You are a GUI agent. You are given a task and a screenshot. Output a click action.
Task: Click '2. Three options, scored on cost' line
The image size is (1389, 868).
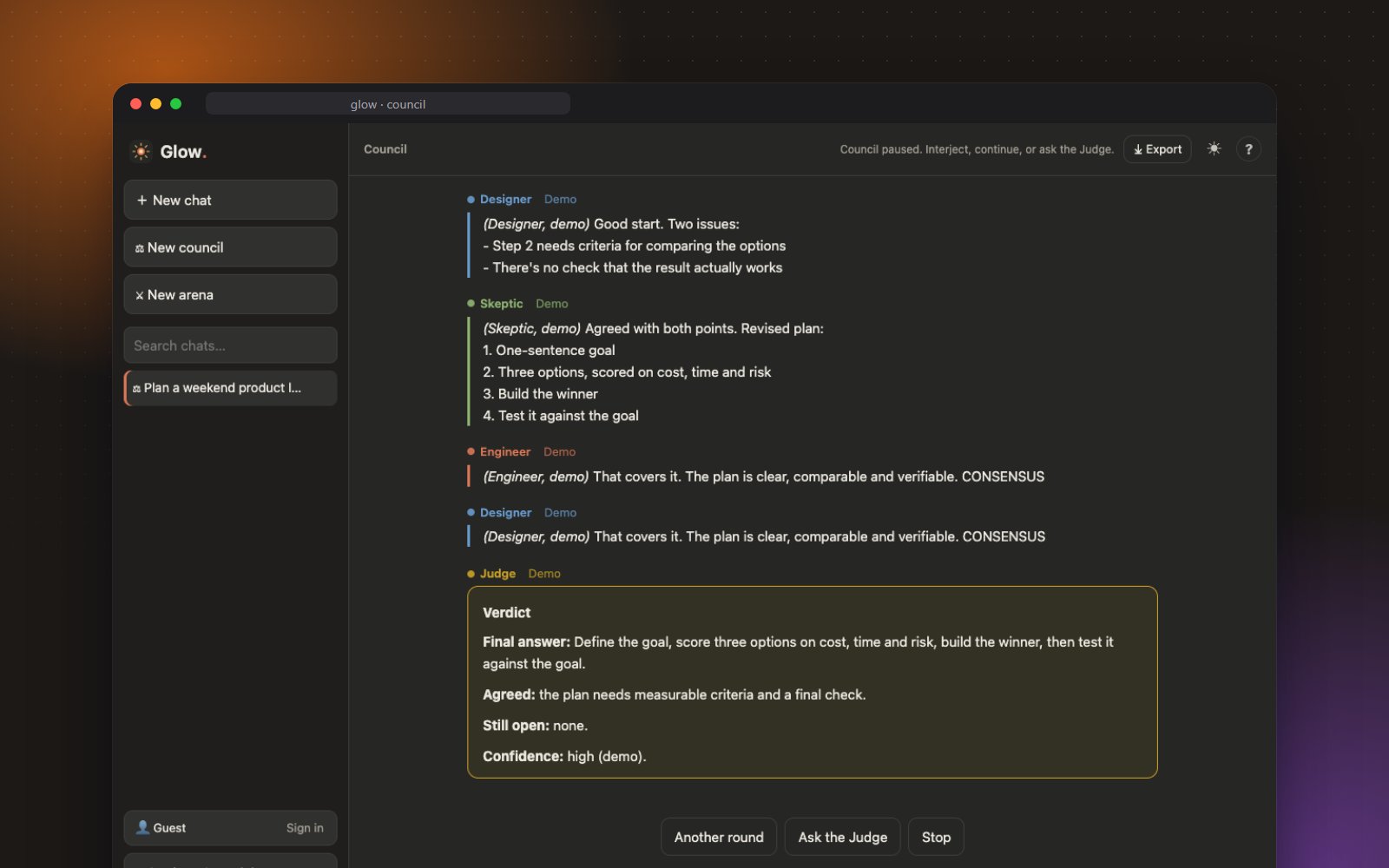[627, 372]
